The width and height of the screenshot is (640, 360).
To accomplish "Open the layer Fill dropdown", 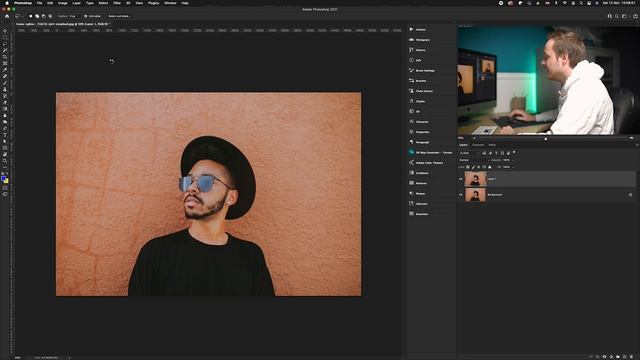I will [x=513, y=167].
